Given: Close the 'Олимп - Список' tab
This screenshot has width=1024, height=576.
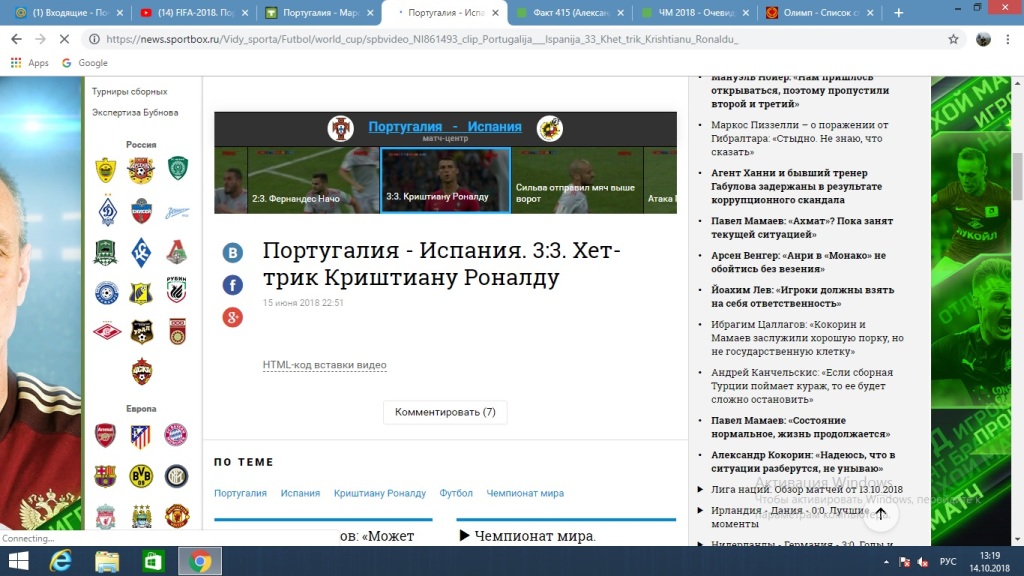Looking at the screenshot, I should [870, 12].
